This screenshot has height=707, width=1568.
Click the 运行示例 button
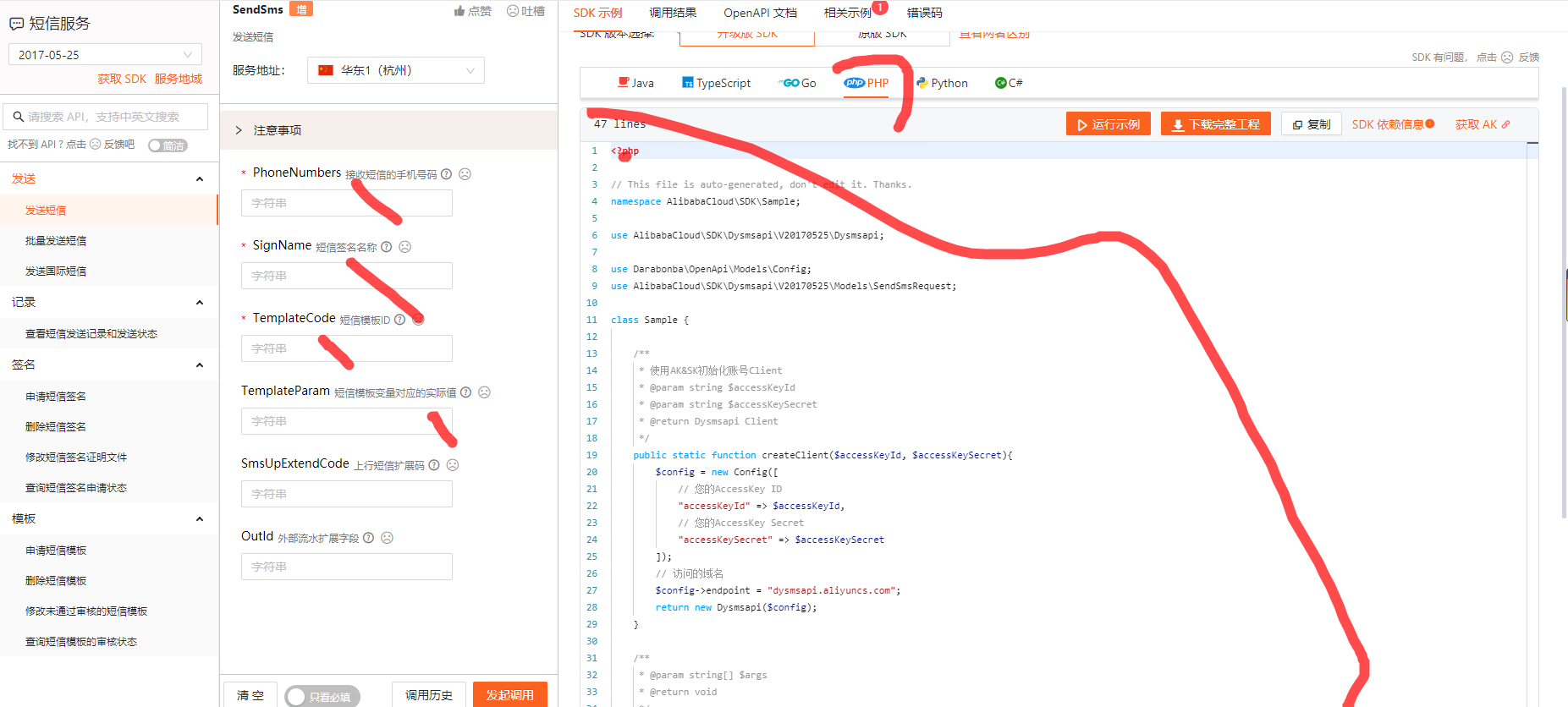click(1109, 124)
